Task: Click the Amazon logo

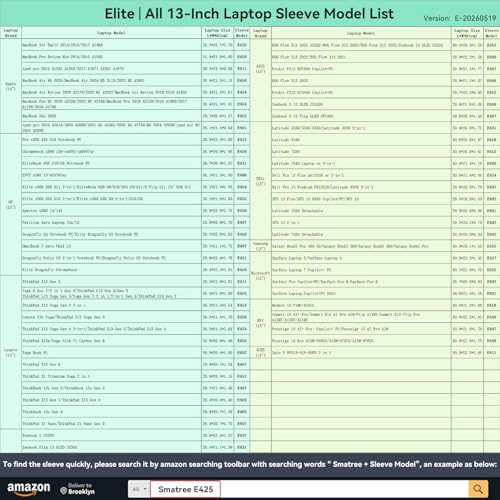Action: [x=29, y=488]
